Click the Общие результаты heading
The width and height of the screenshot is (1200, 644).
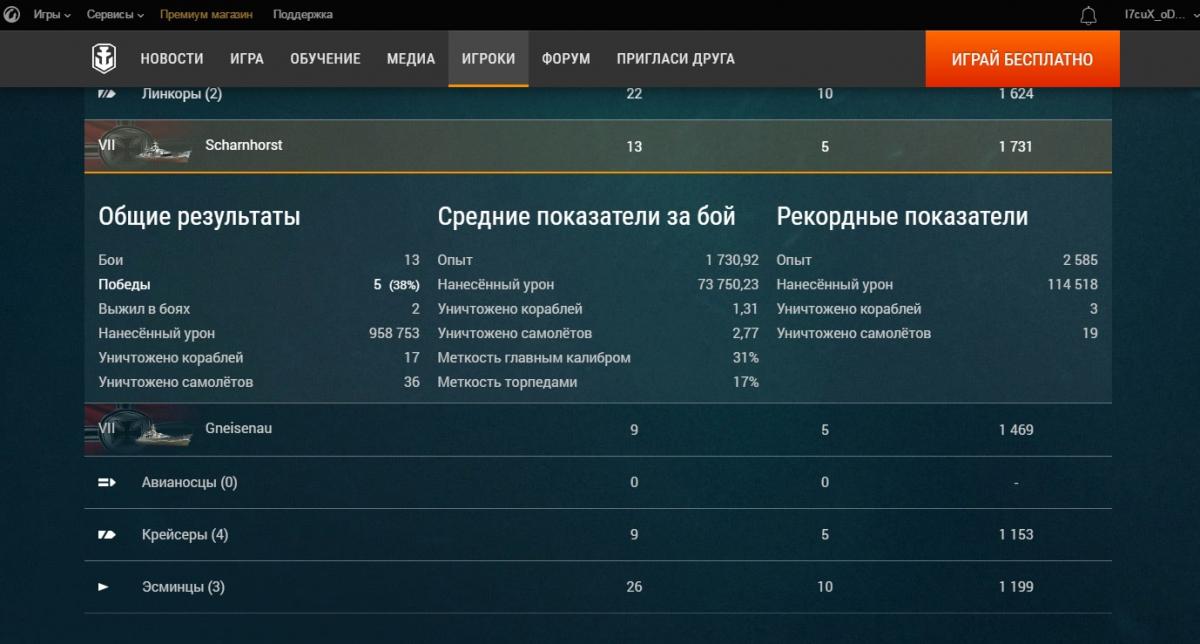[x=199, y=216]
